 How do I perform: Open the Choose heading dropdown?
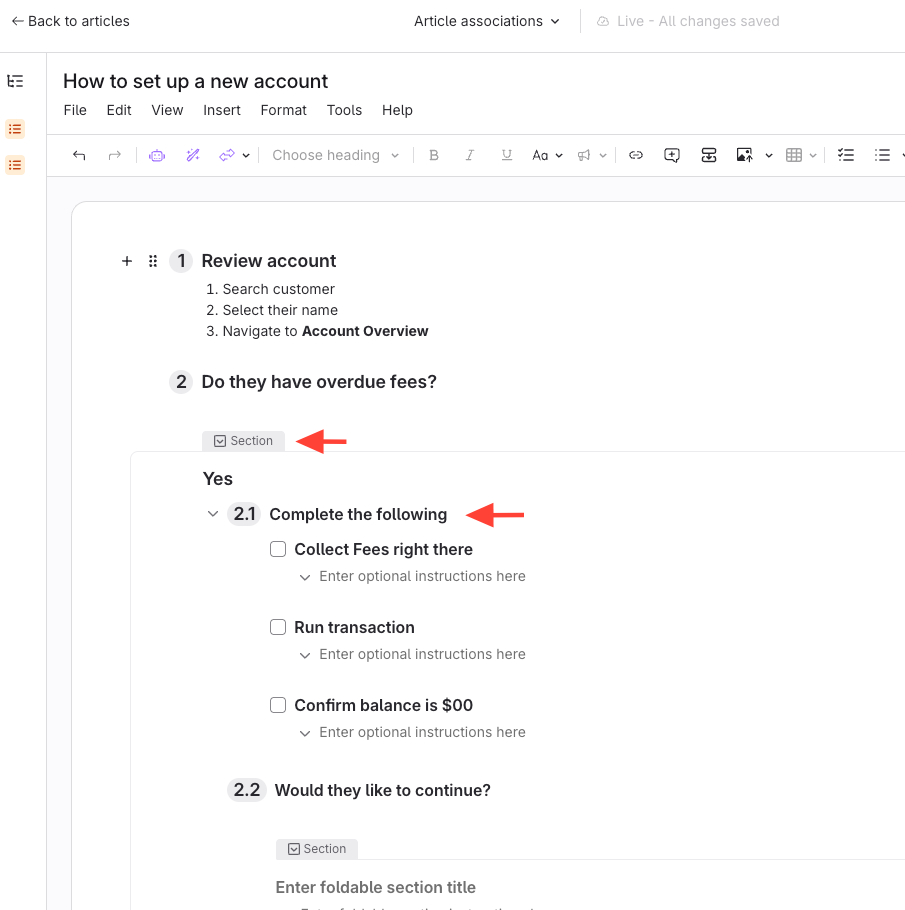(335, 155)
